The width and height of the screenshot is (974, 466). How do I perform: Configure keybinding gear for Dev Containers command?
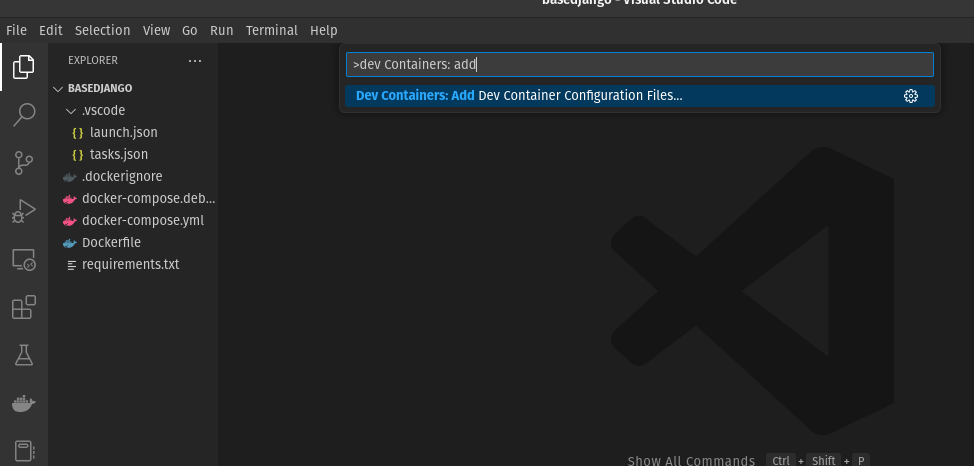click(911, 96)
